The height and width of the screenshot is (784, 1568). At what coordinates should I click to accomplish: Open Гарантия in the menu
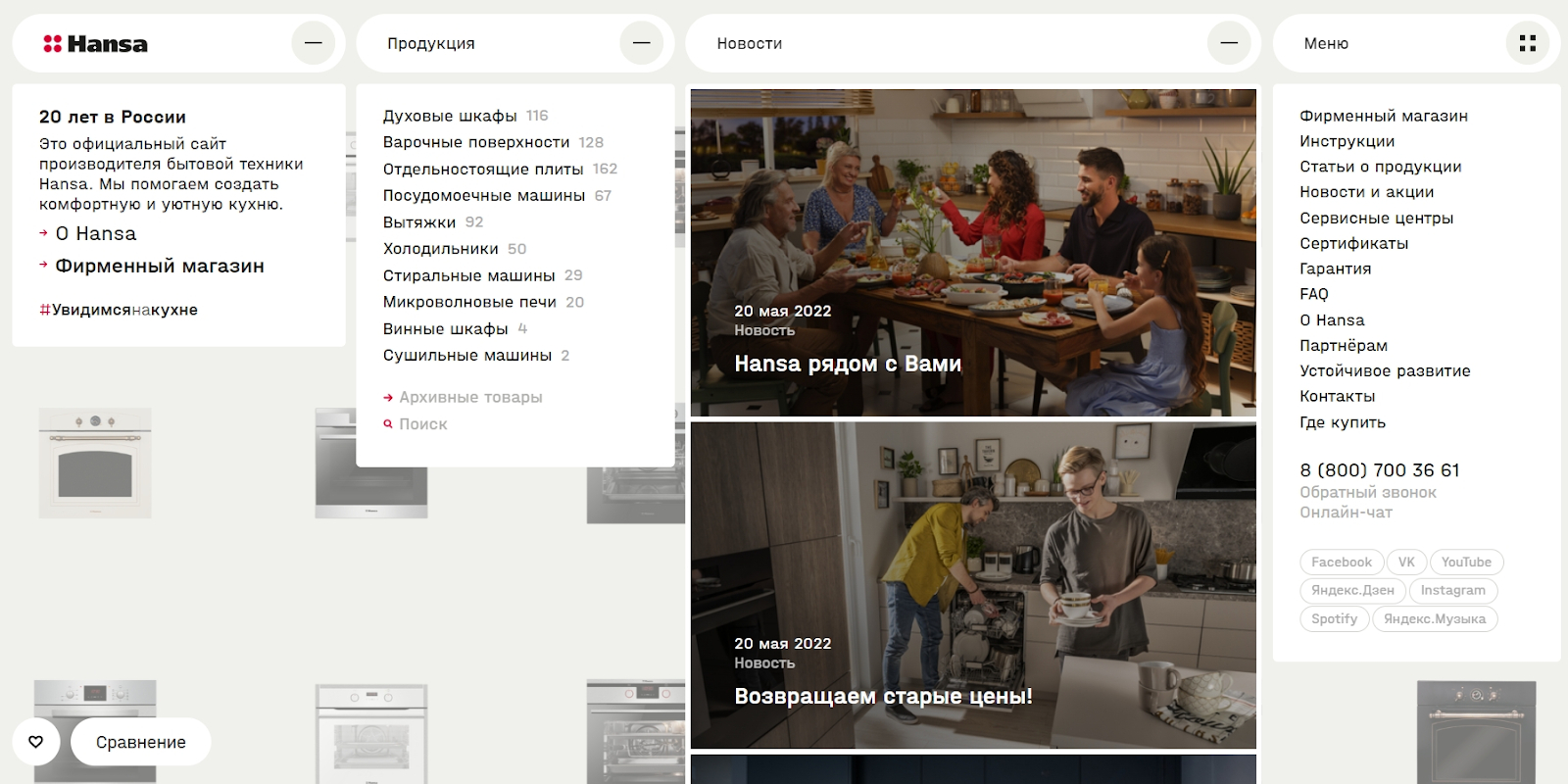(x=1336, y=269)
